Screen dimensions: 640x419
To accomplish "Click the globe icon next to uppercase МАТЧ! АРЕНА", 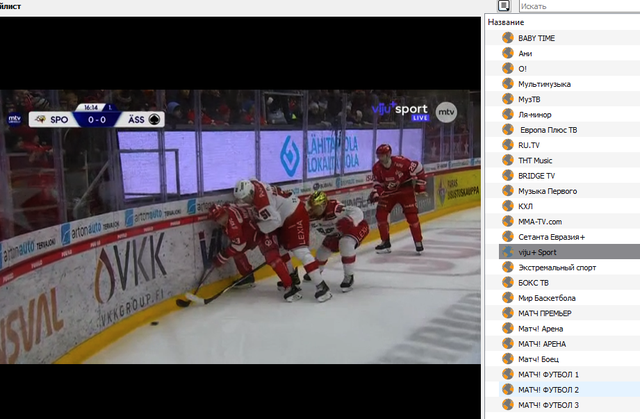I will pyautogui.click(x=508, y=344).
